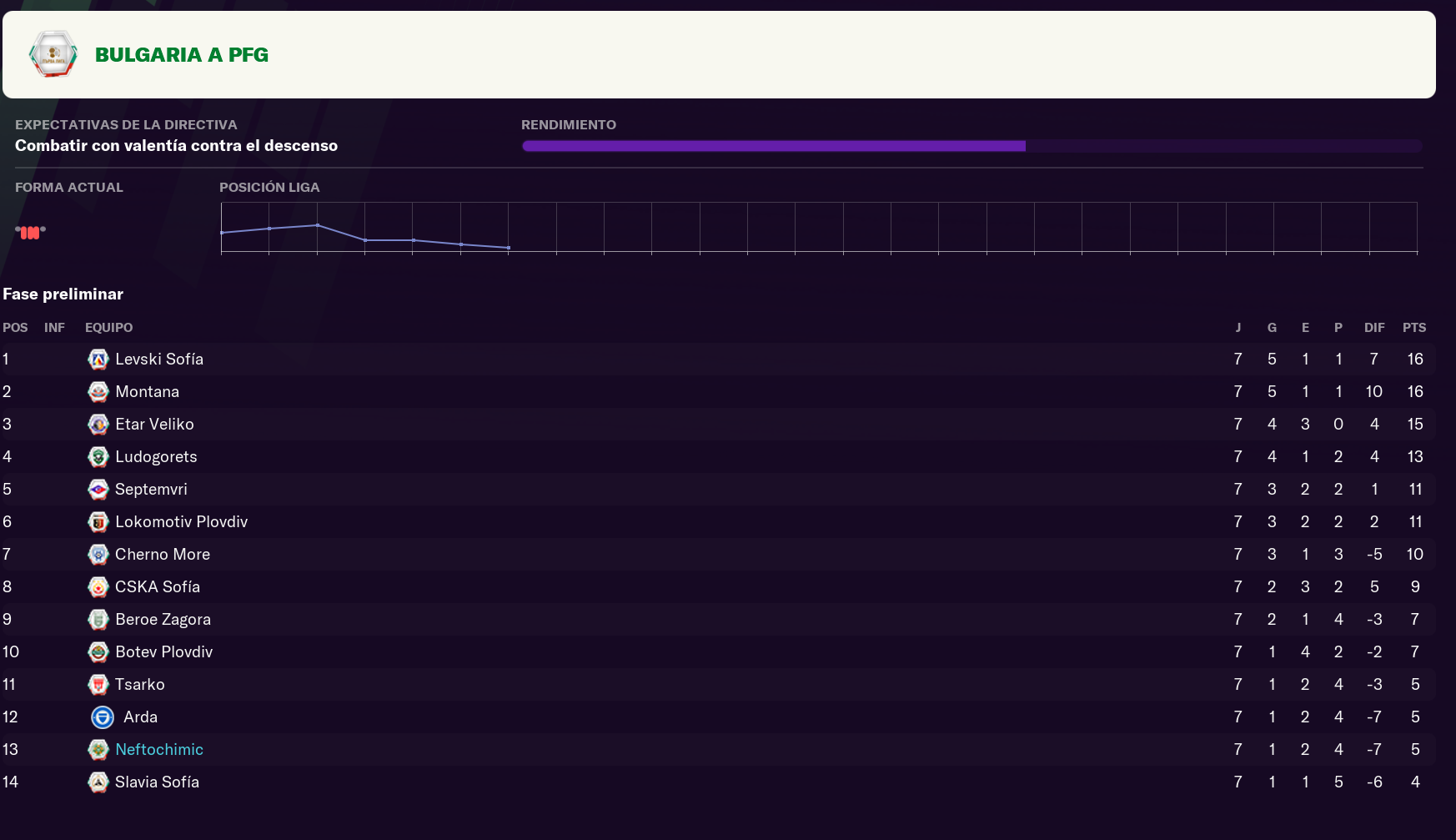Click the Ludogorets club badge
1456x840 pixels.
coord(98,457)
